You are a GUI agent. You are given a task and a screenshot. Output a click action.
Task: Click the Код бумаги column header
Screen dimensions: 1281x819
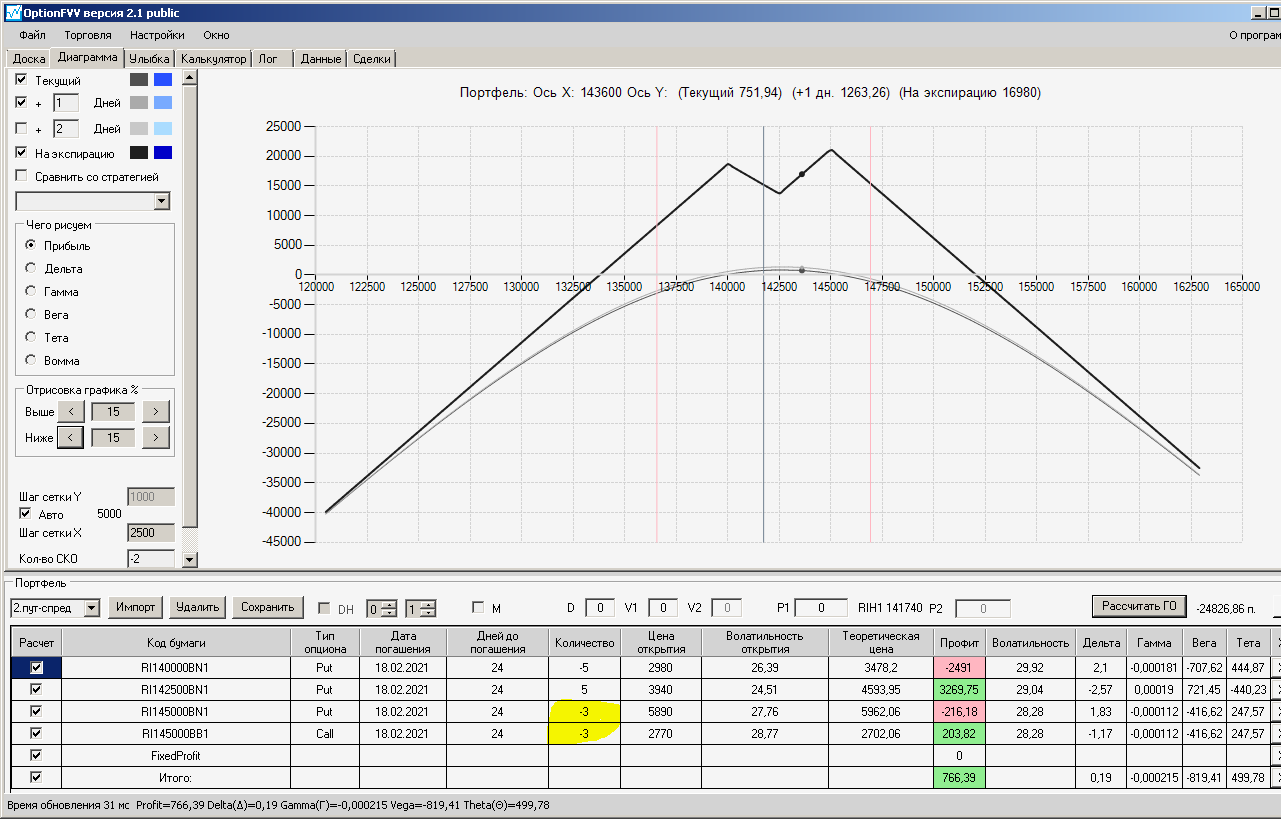click(x=176, y=641)
